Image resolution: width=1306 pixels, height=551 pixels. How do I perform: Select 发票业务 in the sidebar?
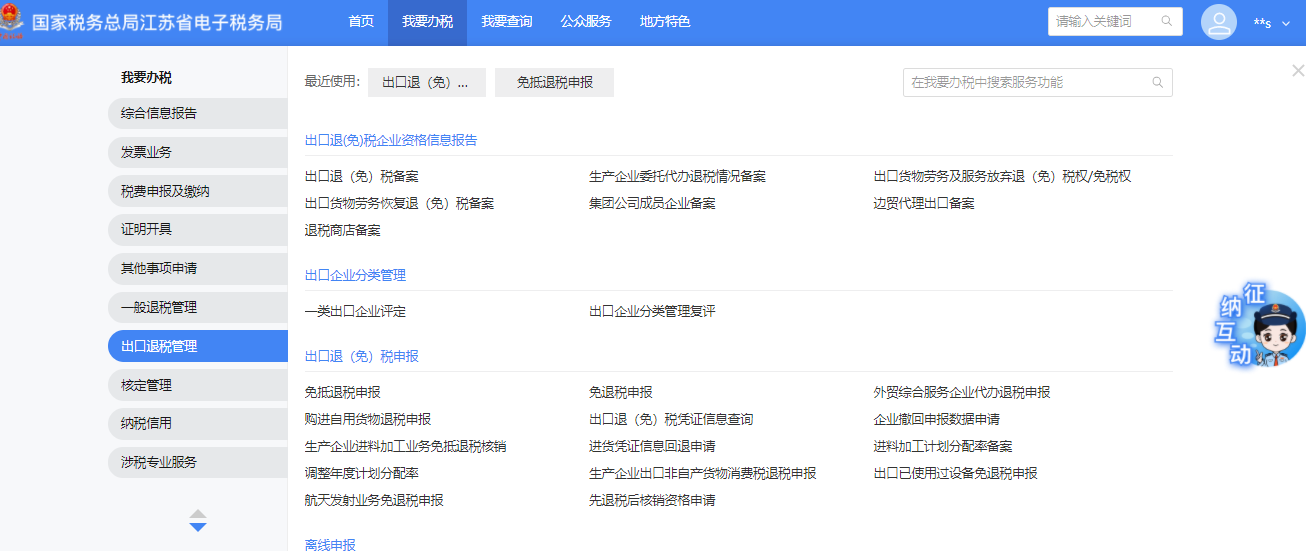pyautogui.click(x=146, y=152)
